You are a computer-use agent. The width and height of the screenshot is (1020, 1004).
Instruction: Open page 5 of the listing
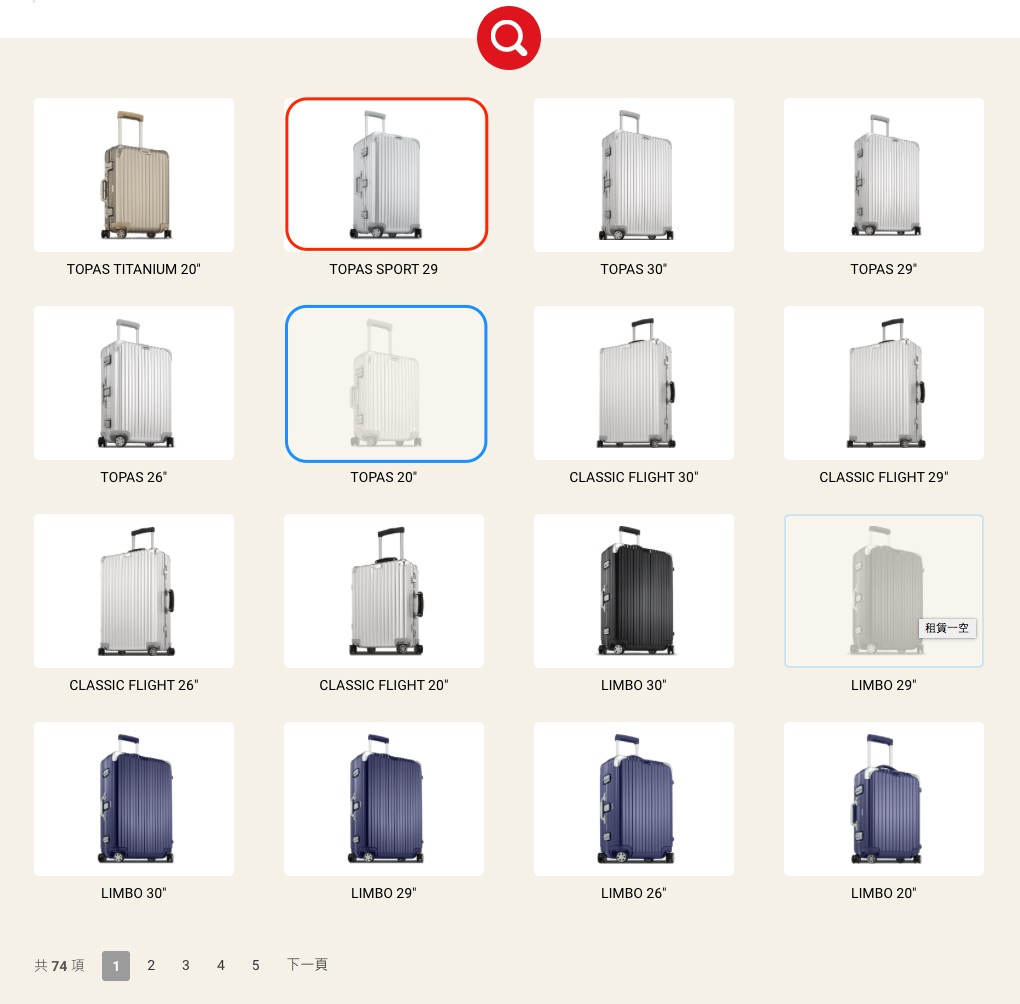click(256, 965)
